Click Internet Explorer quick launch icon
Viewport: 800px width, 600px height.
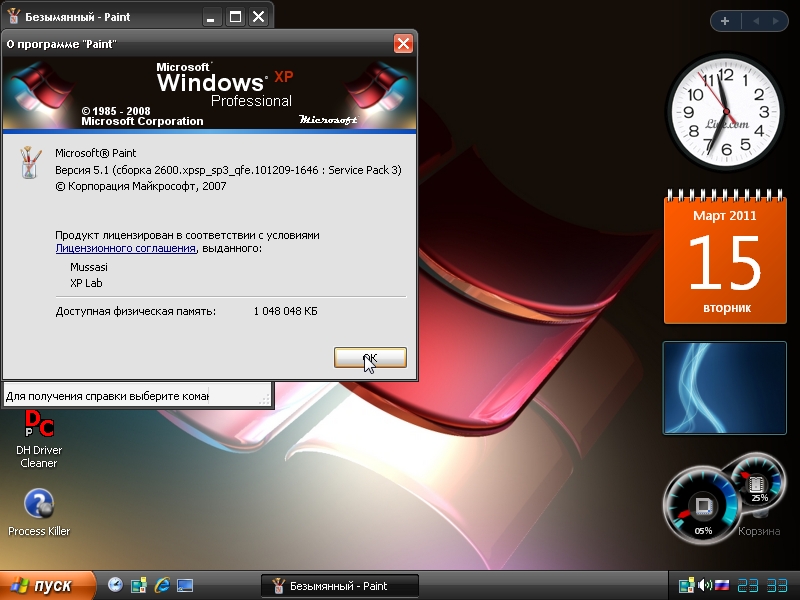point(161,585)
